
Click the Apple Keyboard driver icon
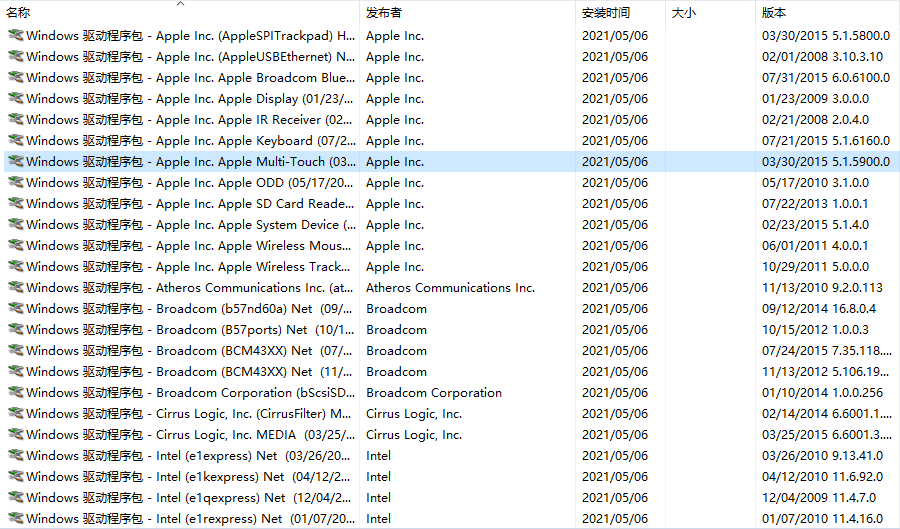click(x=16, y=140)
